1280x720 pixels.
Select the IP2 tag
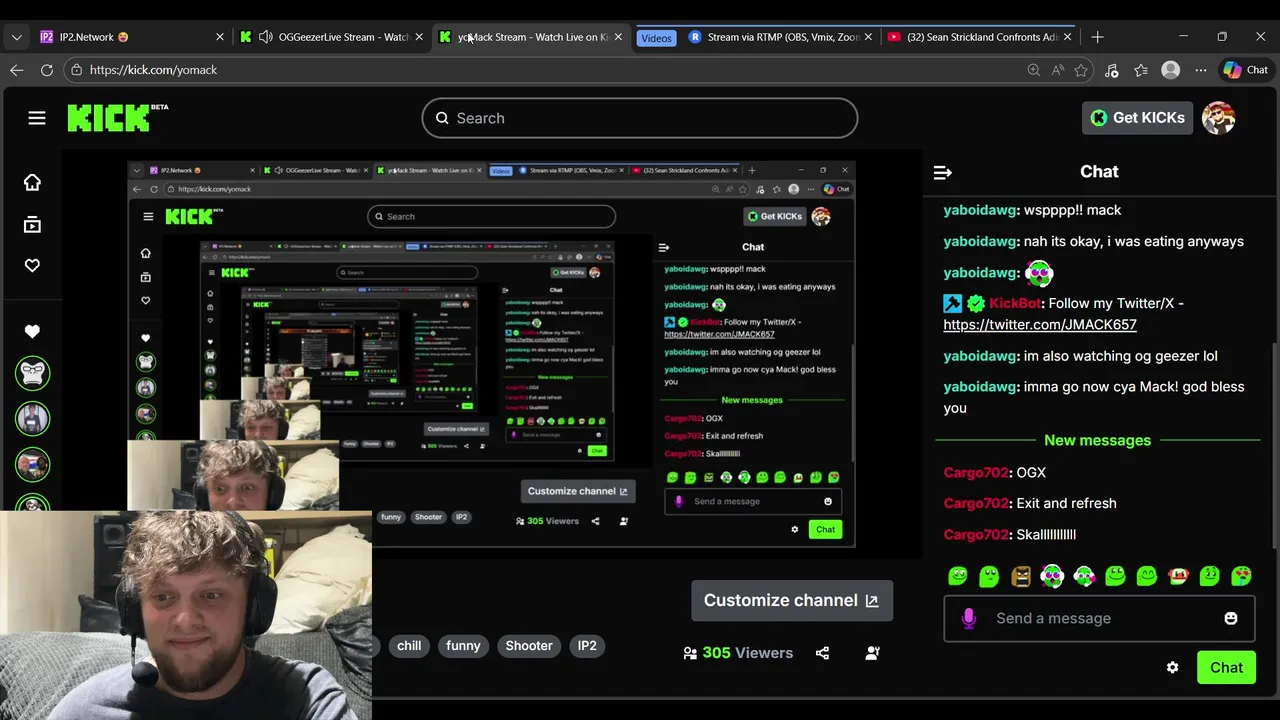tap(587, 646)
